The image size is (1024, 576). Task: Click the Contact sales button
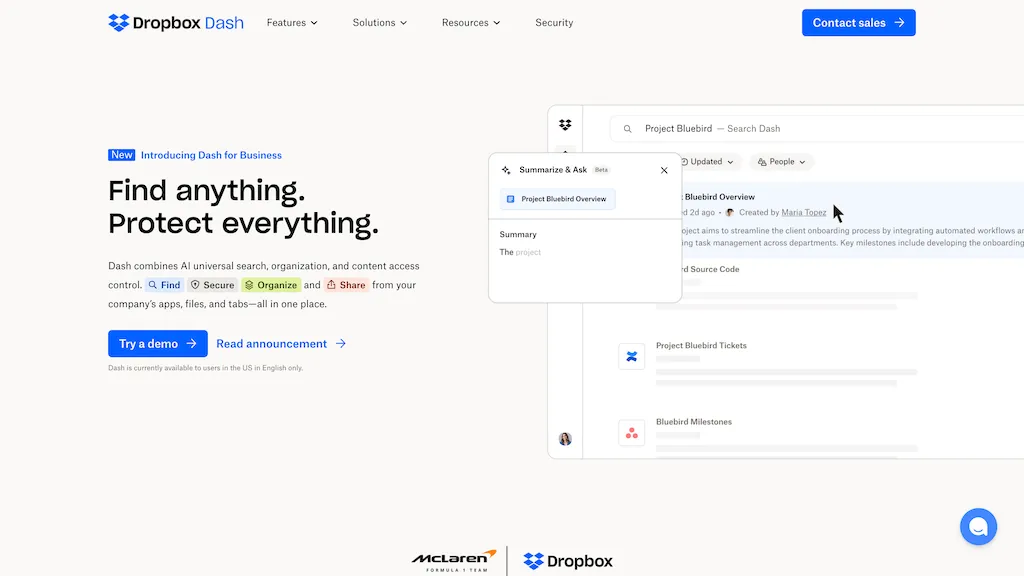(858, 22)
